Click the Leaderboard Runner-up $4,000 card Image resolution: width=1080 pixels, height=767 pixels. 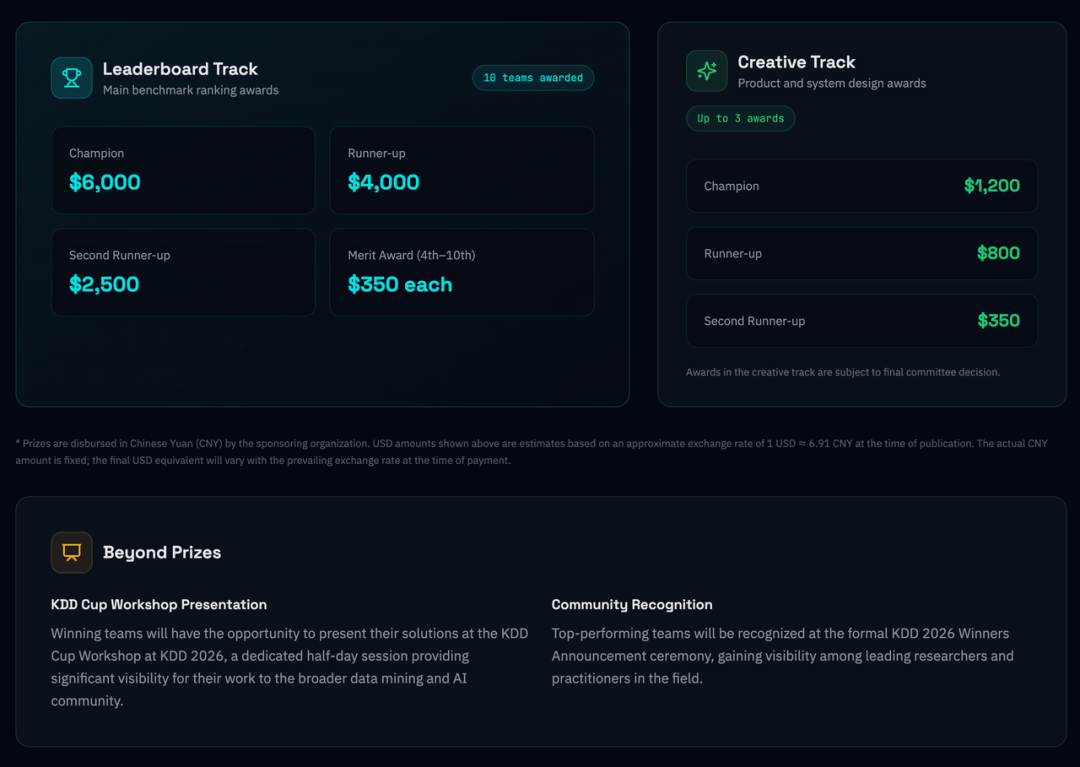[461, 170]
